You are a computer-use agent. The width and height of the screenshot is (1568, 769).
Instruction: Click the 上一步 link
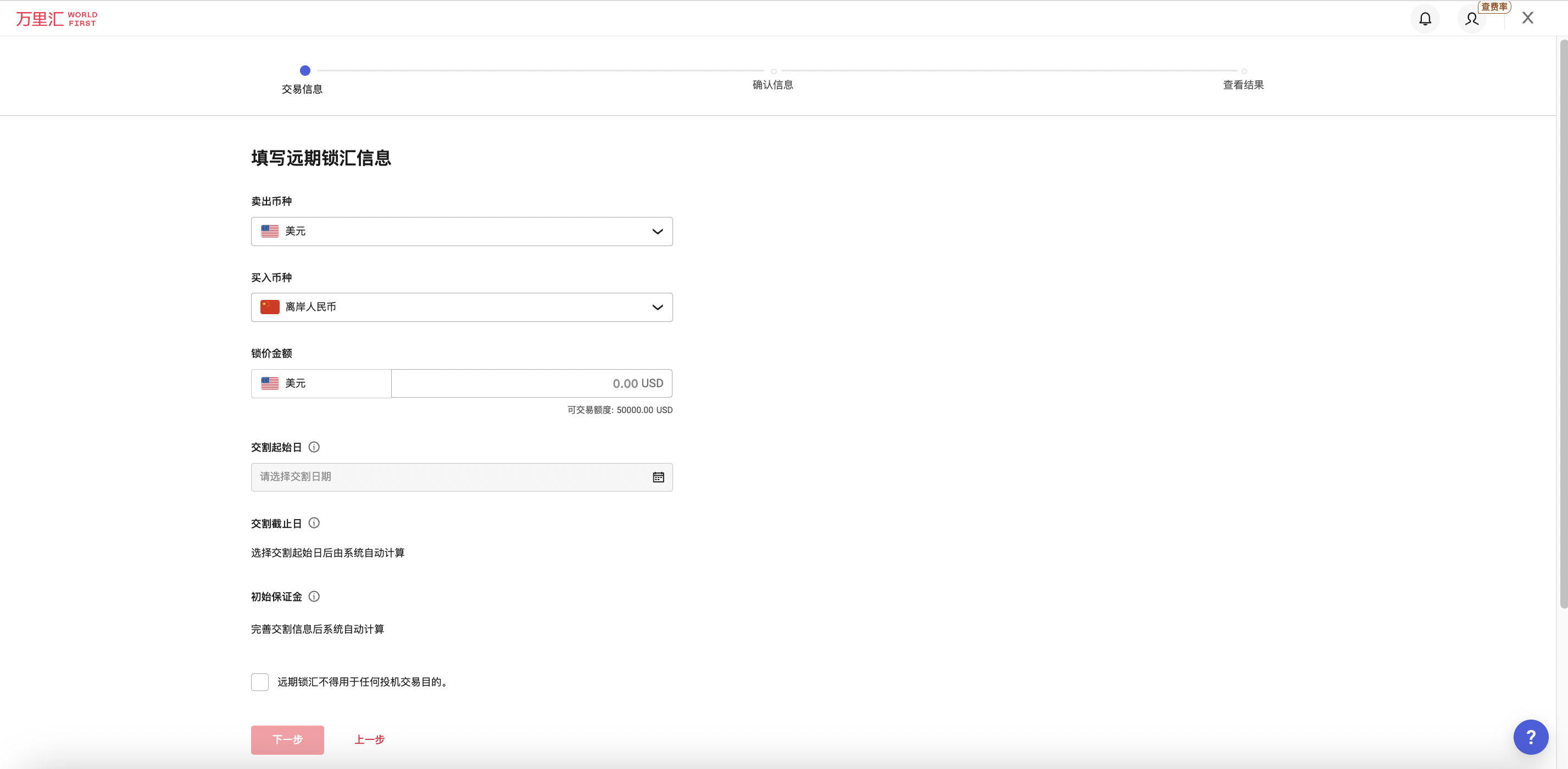[370, 740]
